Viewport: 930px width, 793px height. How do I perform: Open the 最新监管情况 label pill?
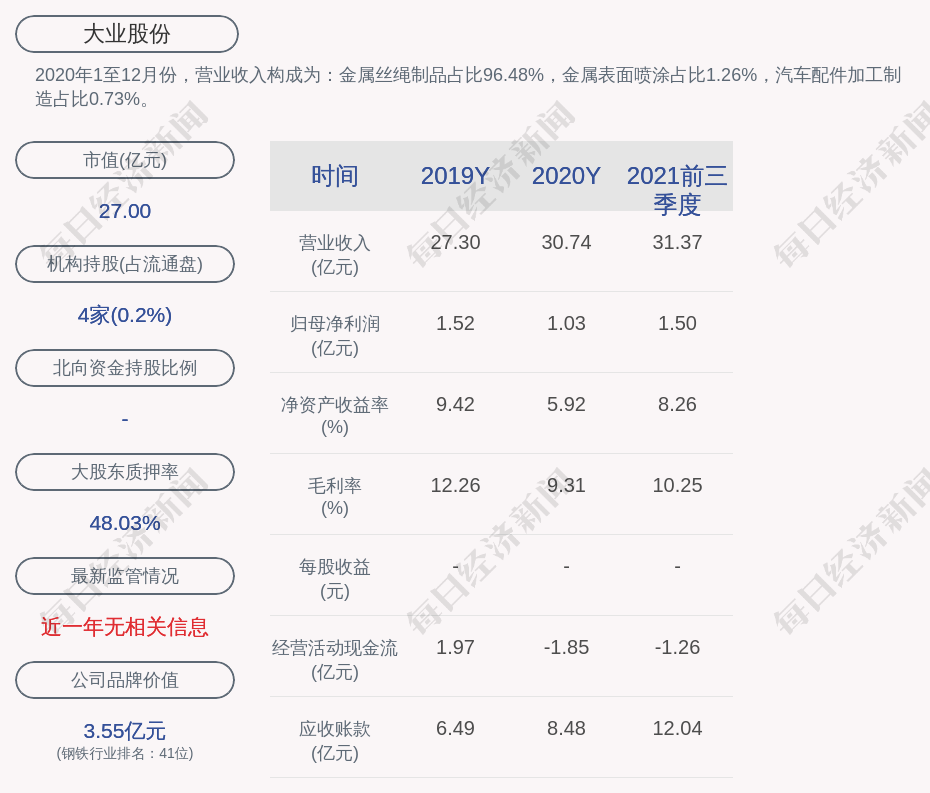click(125, 576)
